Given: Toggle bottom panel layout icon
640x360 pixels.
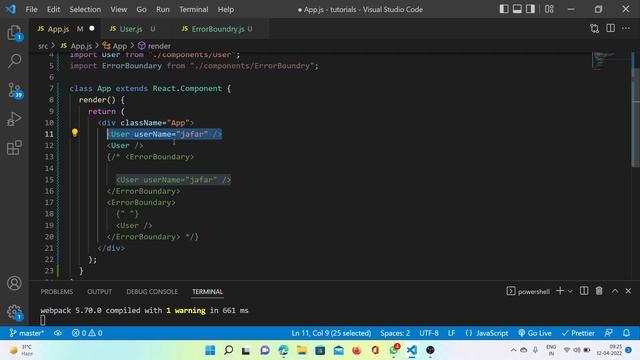Looking at the screenshot, I should 517,9.
